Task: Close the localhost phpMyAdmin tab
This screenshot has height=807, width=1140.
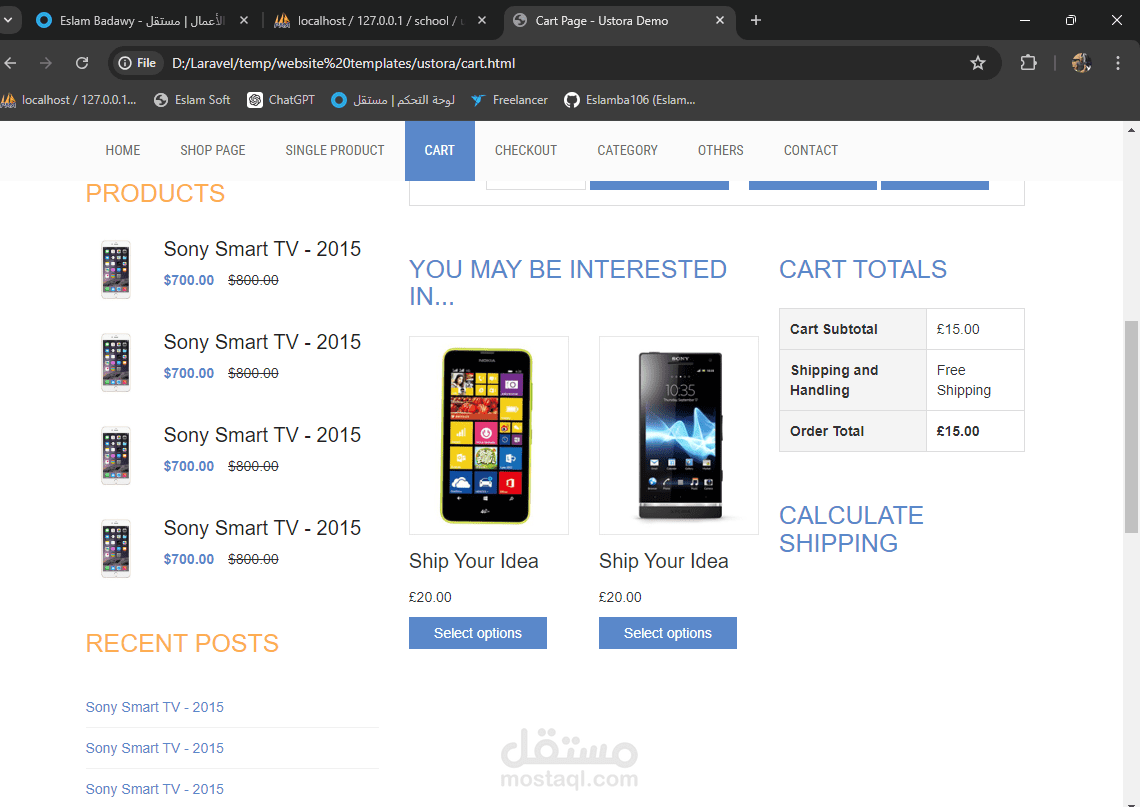Action: tap(482, 20)
